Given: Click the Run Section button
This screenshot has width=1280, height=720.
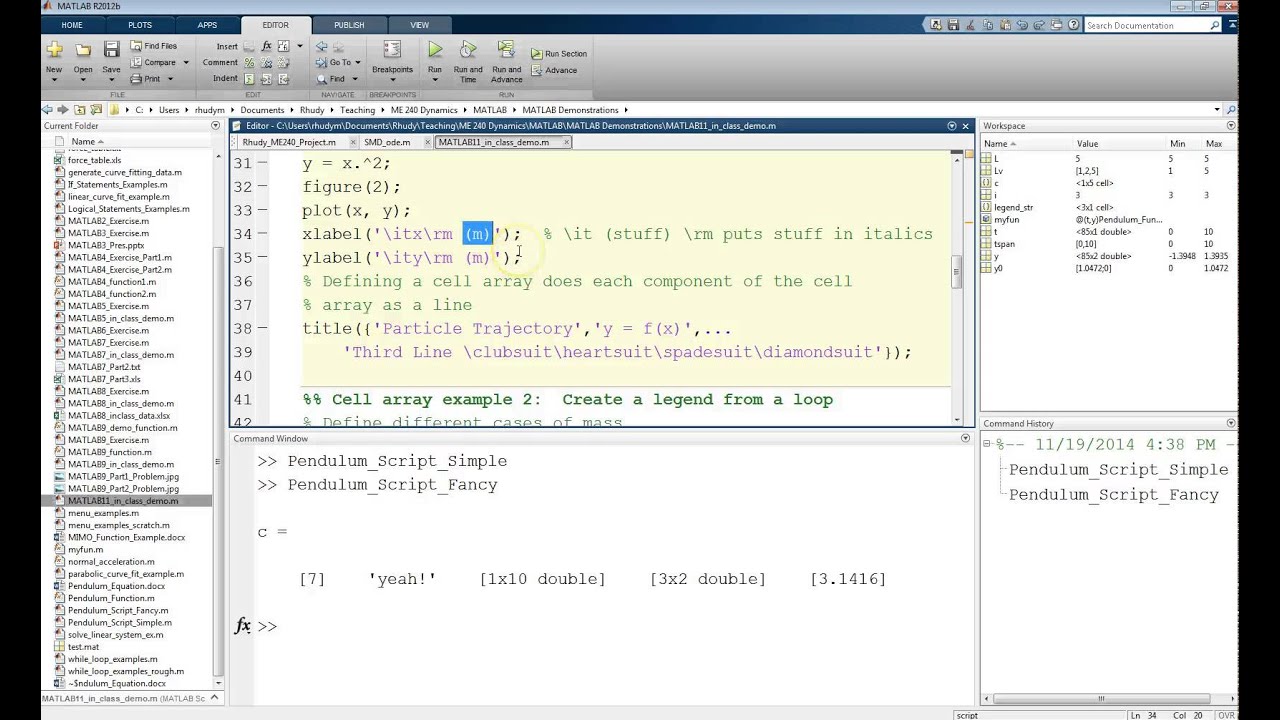Looking at the screenshot, I should pos(558,54).
